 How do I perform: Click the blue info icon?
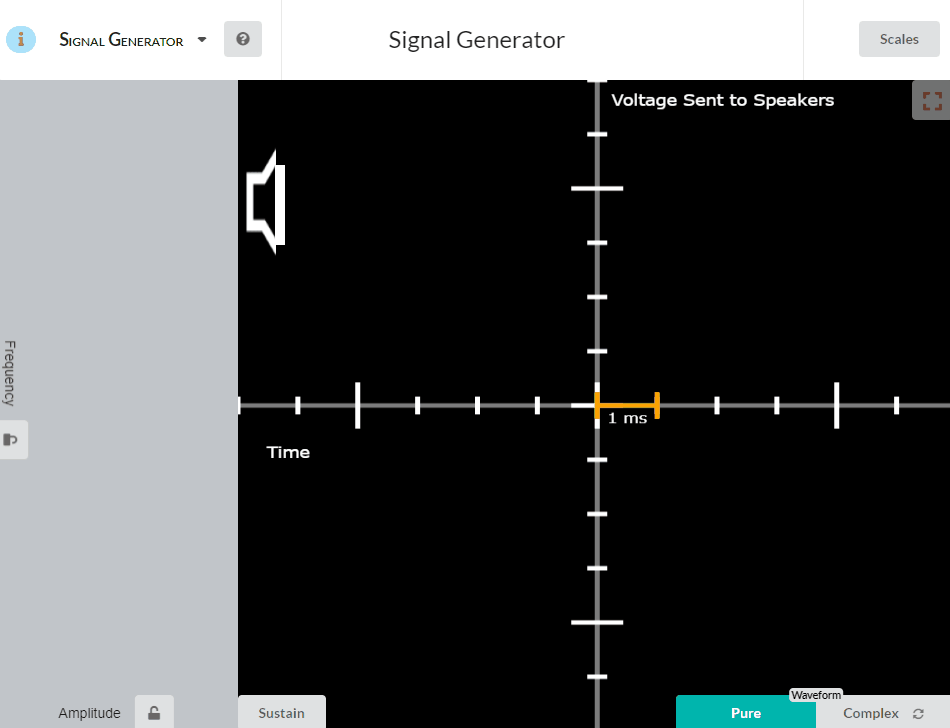(21, 40)
